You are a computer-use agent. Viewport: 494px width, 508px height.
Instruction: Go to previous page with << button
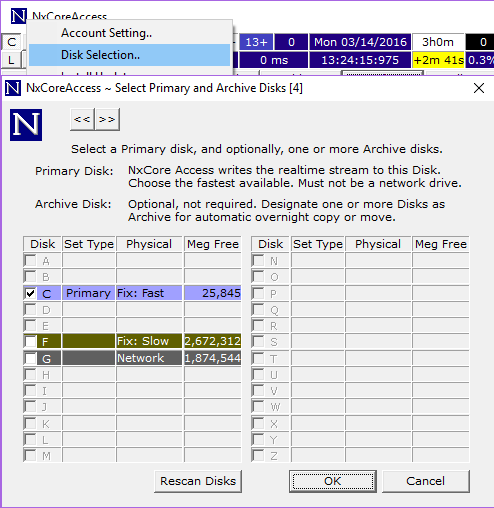click(x=82, y=119)
